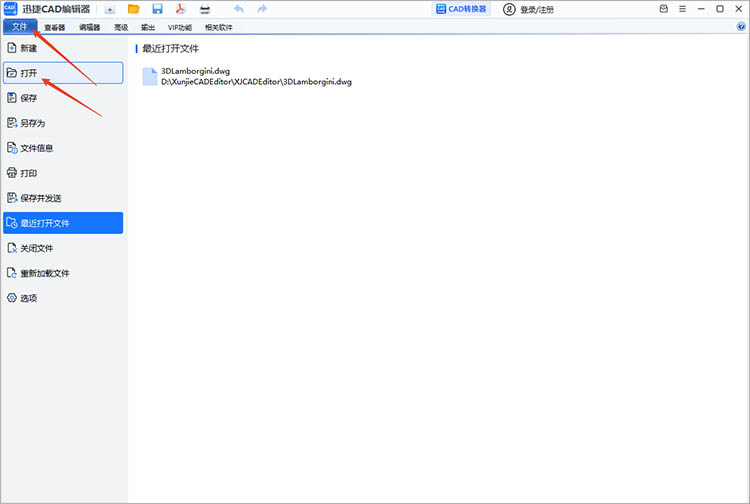The height and width of the screenshot is (504, 750).
Task: Click the new file plus icon in title bar
Action: click(109, 9)
